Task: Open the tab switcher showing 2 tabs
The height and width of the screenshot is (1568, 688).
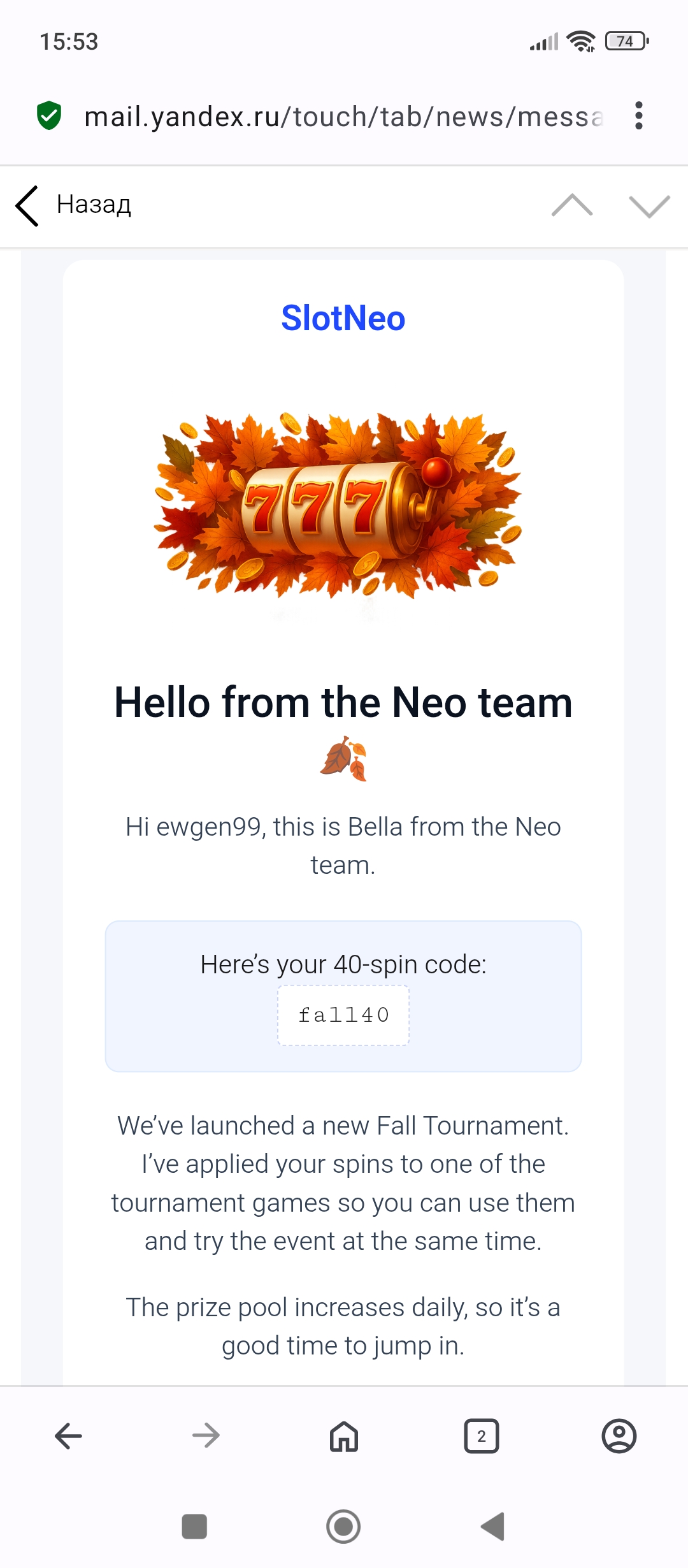Action: point(482,1436)
